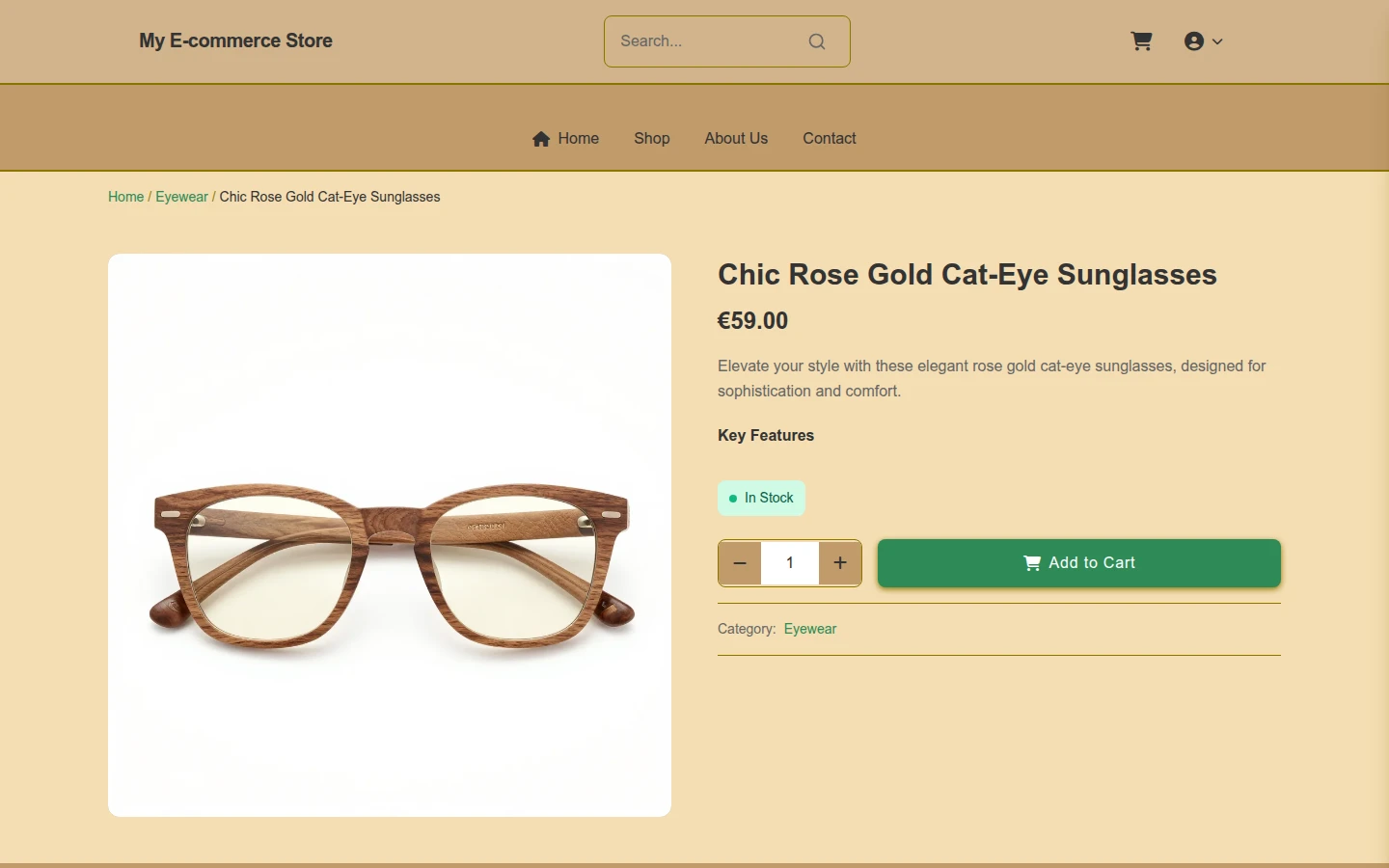Click the 'Category:' label
Image resolution: width=1389 pixels, height=868 pixels.
coord(747,629)
